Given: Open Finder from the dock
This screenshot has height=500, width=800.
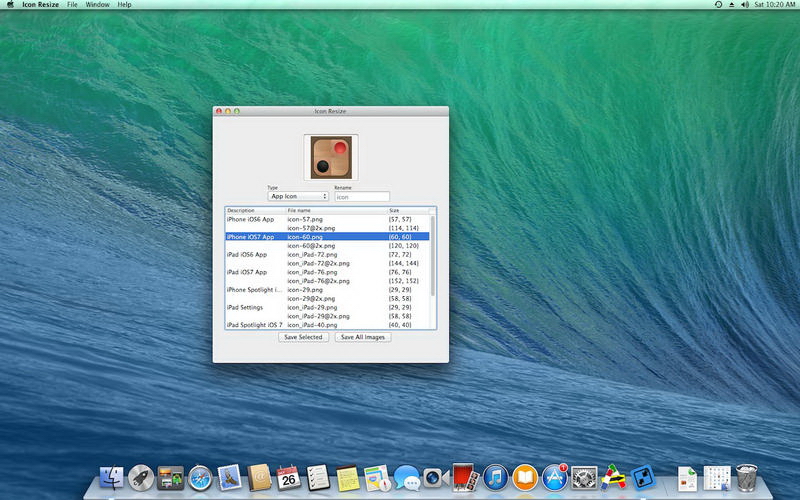Looking at the screenshot, I should pos(111,478).
